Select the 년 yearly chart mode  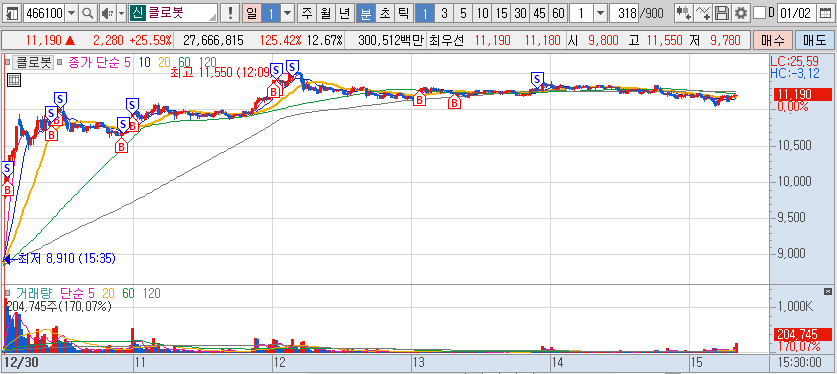pyautogui.click(x=344, y=13)
